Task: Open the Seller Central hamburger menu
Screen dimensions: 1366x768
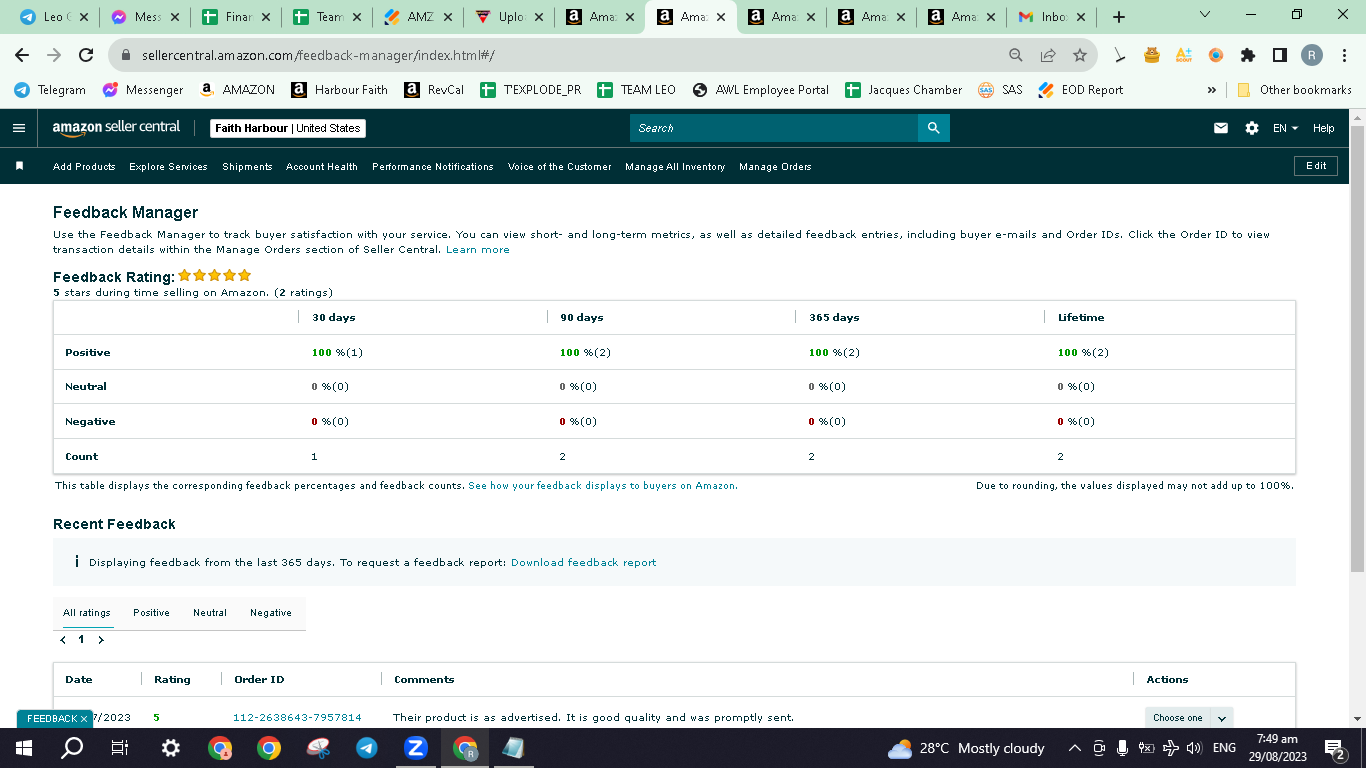Action: coord(18,128)
